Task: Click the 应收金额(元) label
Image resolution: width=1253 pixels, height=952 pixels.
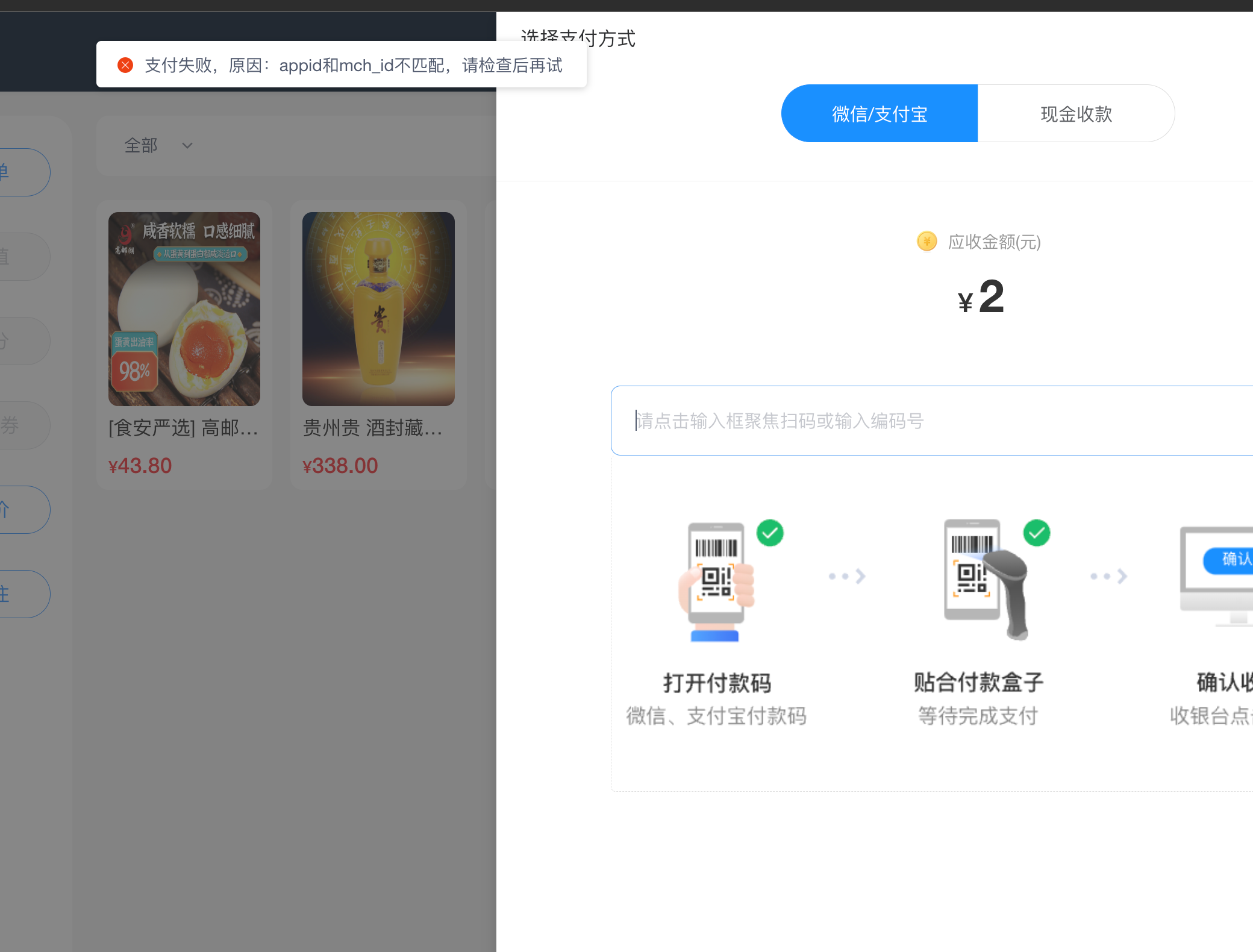Action: click(995, 242)
